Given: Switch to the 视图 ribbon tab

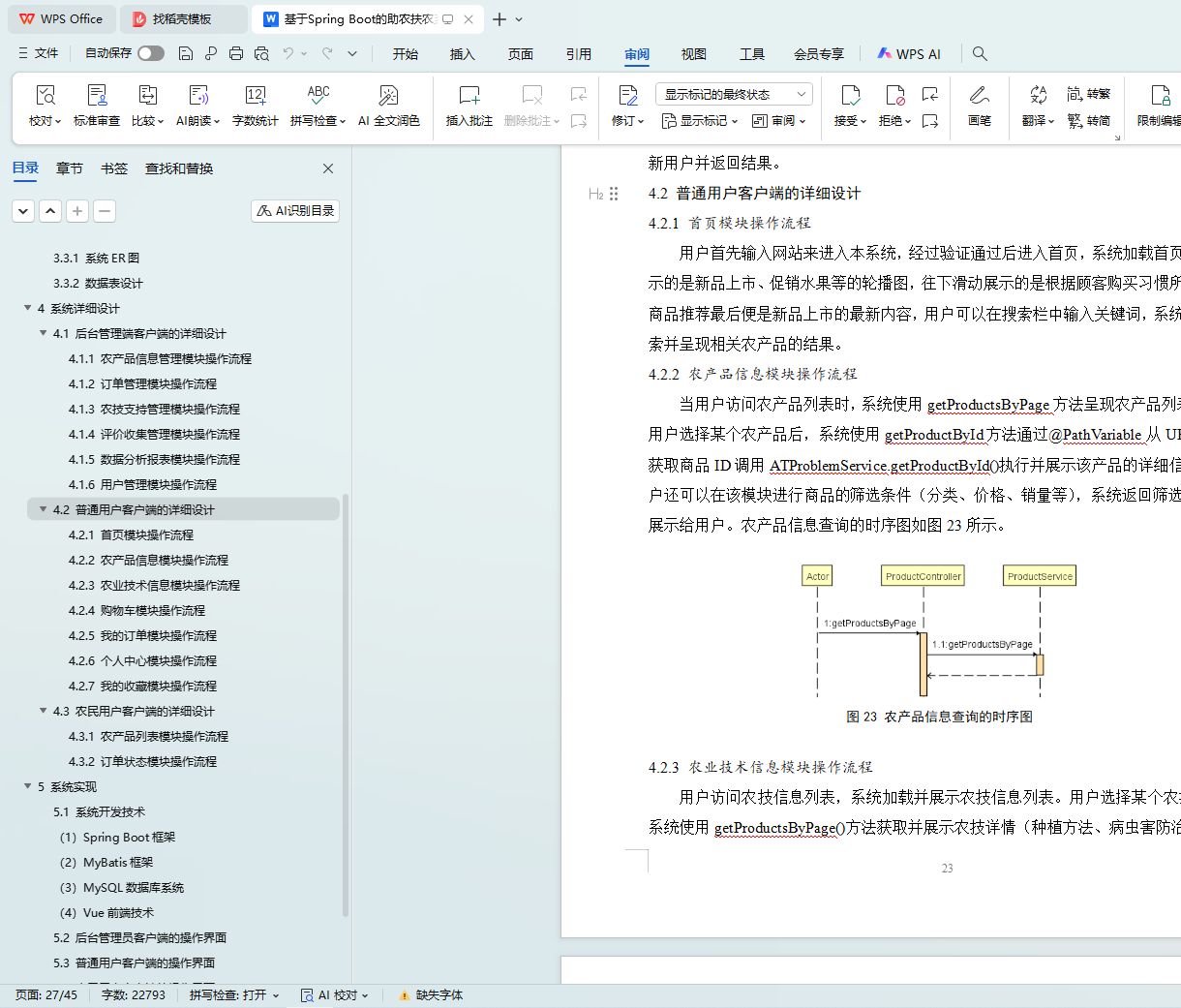Looking at the screenshot, I should click(693, 54).
